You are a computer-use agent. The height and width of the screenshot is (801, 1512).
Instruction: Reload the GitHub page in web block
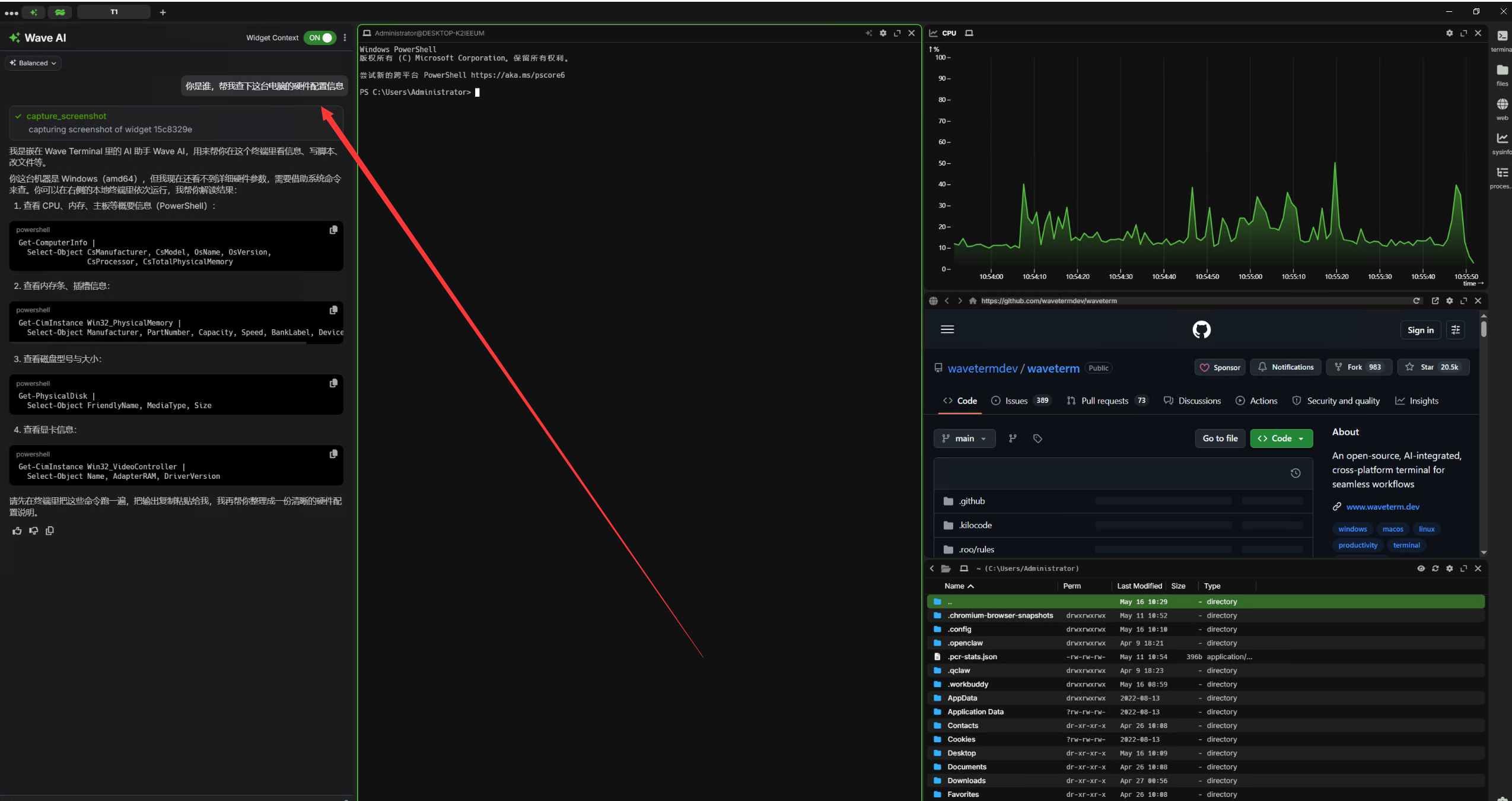tap(1416, 301)
